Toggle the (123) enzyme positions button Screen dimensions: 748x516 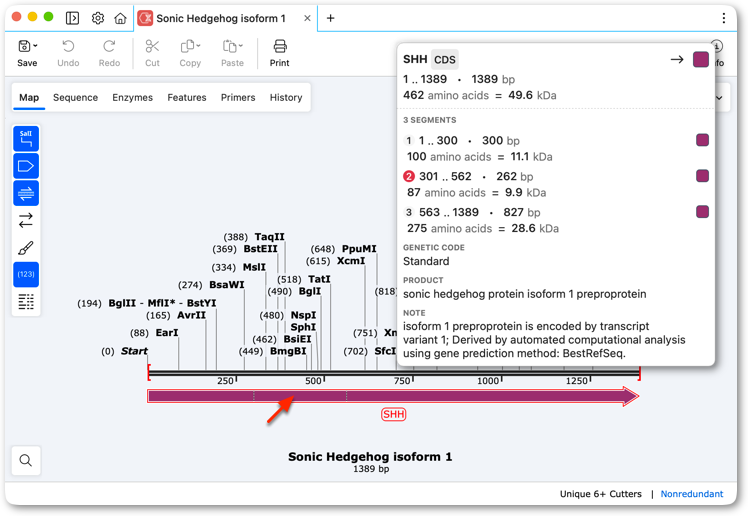click(26, 274)
